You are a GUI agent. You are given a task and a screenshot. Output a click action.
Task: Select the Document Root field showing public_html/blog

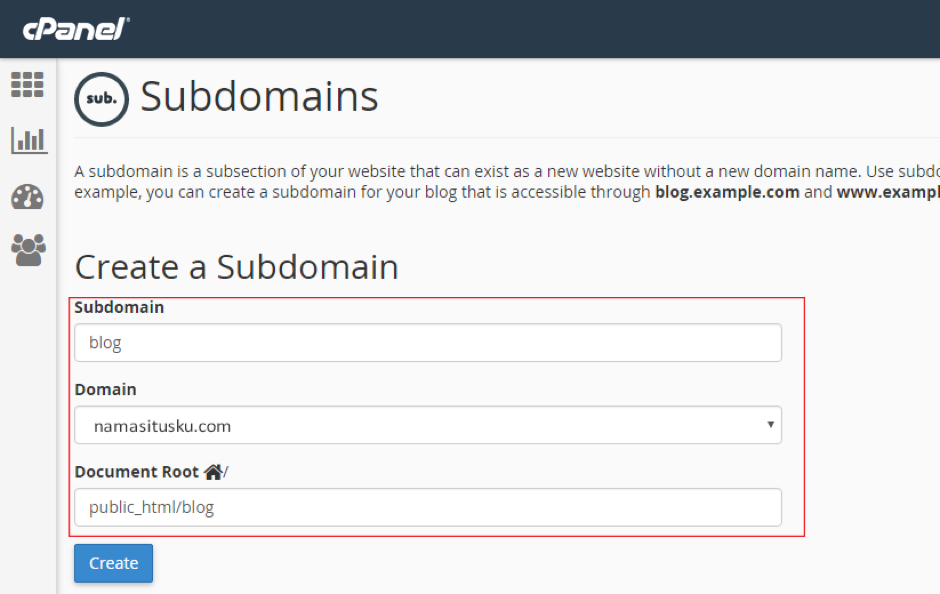click(x=428, y=507)
